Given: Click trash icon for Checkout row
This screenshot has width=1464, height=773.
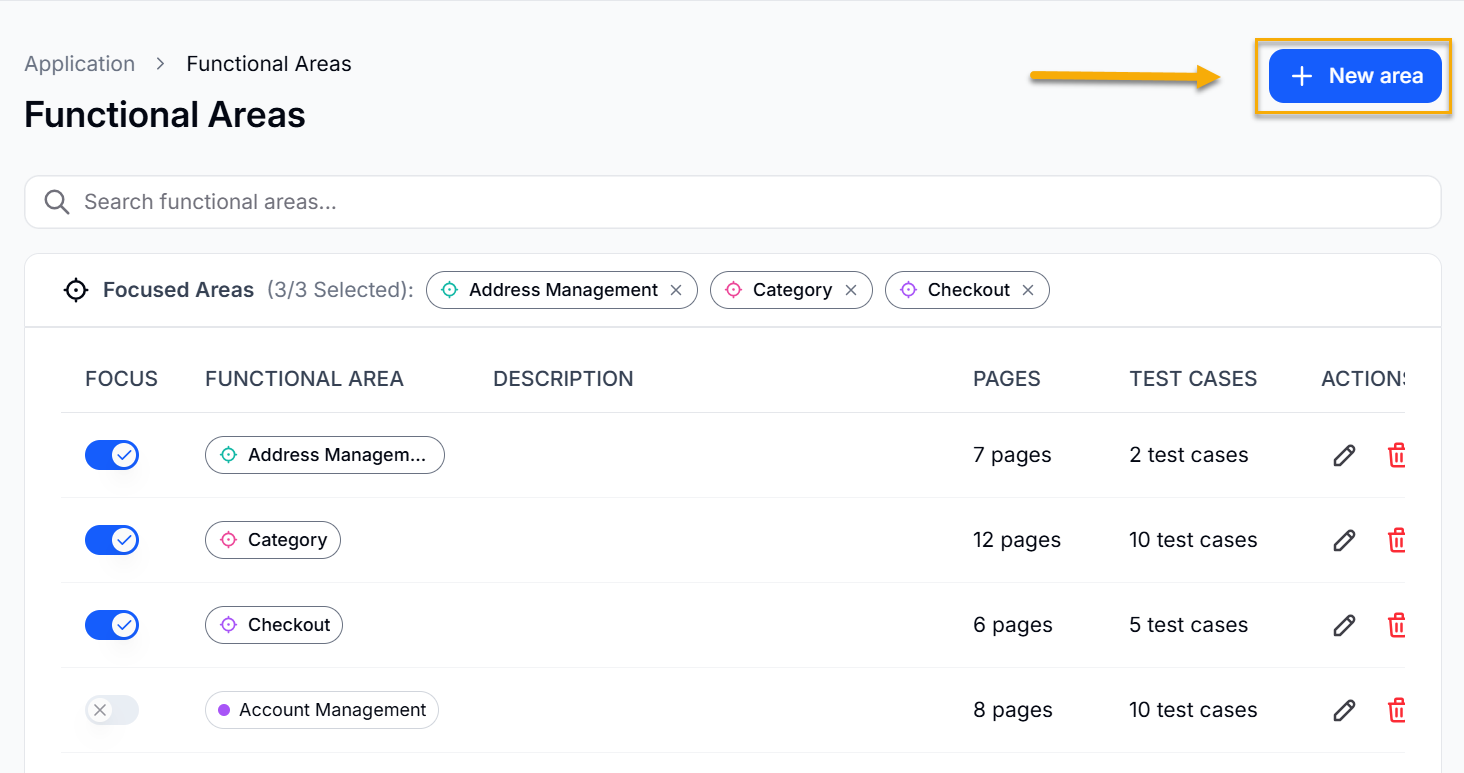Looking at the screenshot, I should point(1396,626).
